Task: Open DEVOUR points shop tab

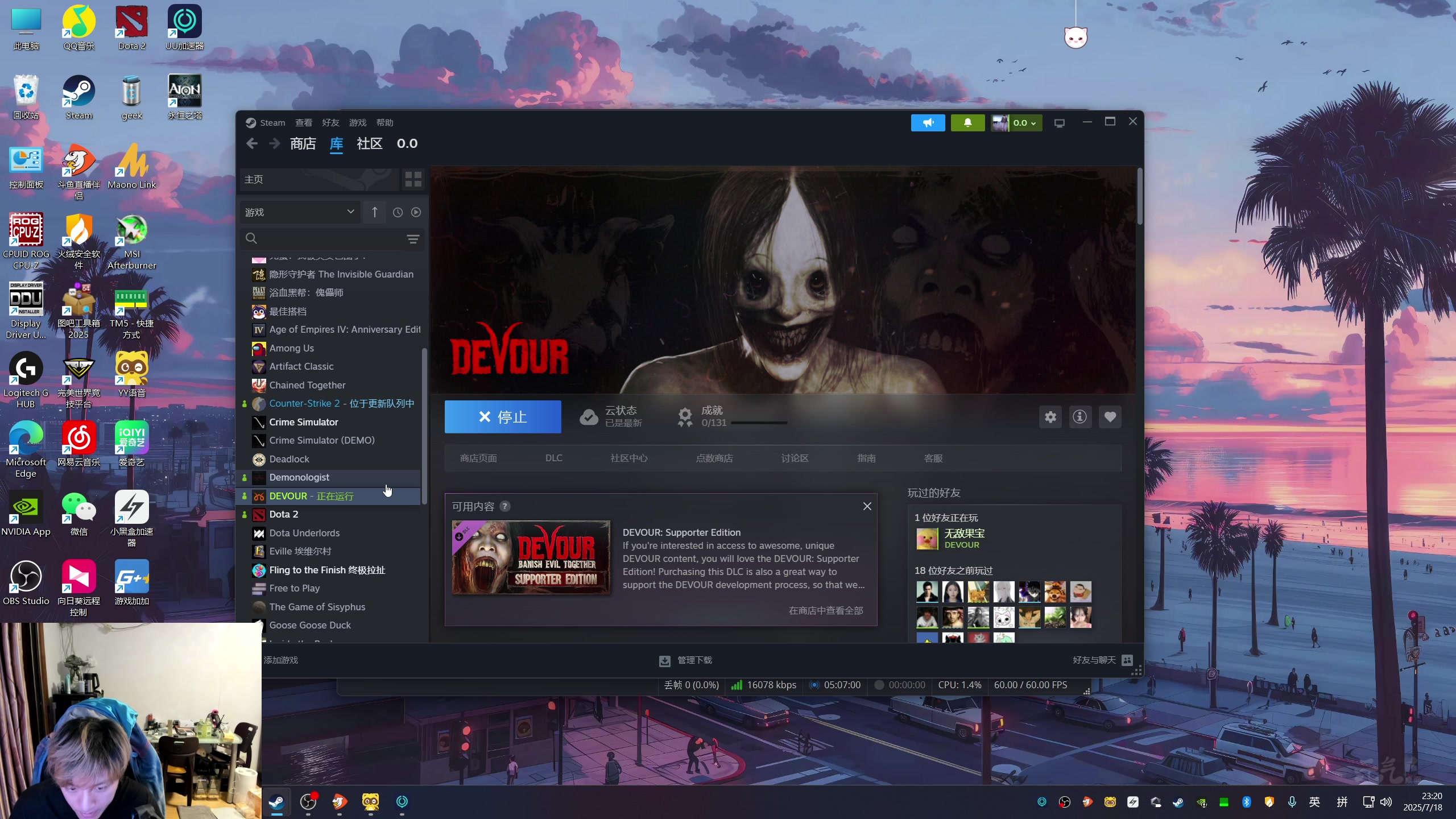Action: point(714,458)
